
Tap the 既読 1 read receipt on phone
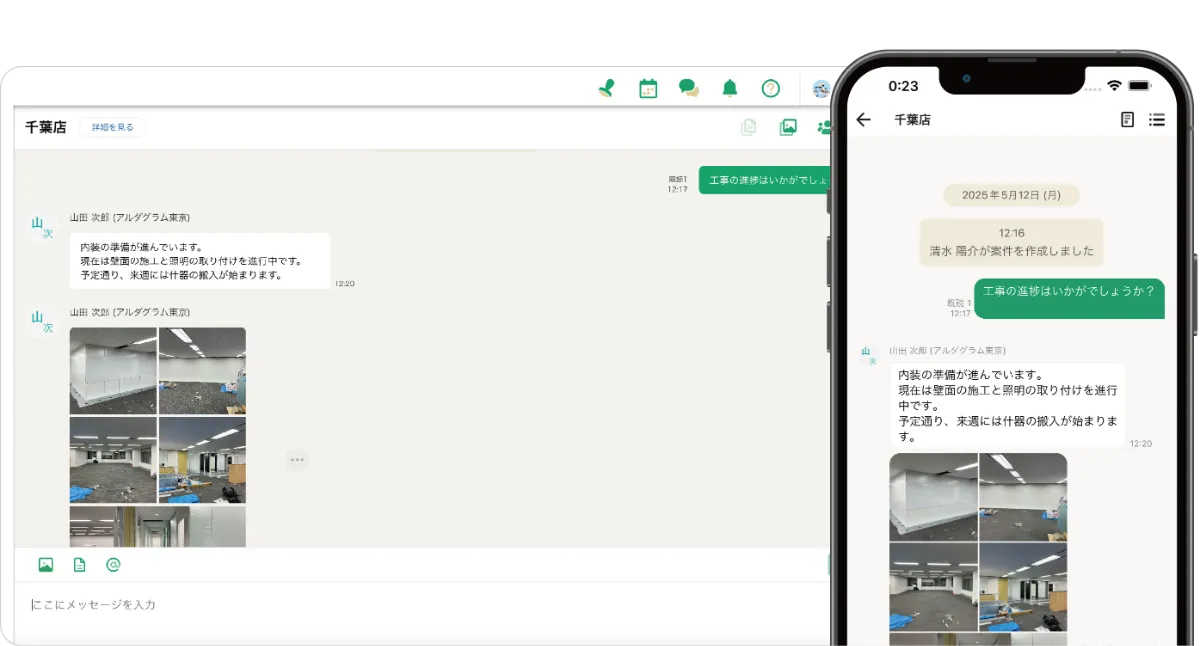(x=959, y=303)
